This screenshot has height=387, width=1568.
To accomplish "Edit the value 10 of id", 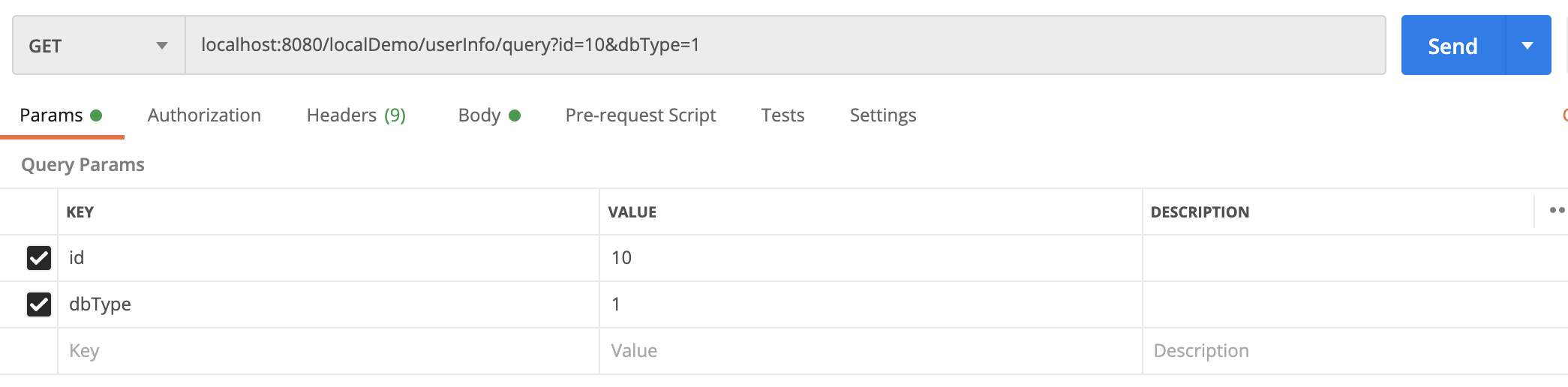I will (870, 258).
